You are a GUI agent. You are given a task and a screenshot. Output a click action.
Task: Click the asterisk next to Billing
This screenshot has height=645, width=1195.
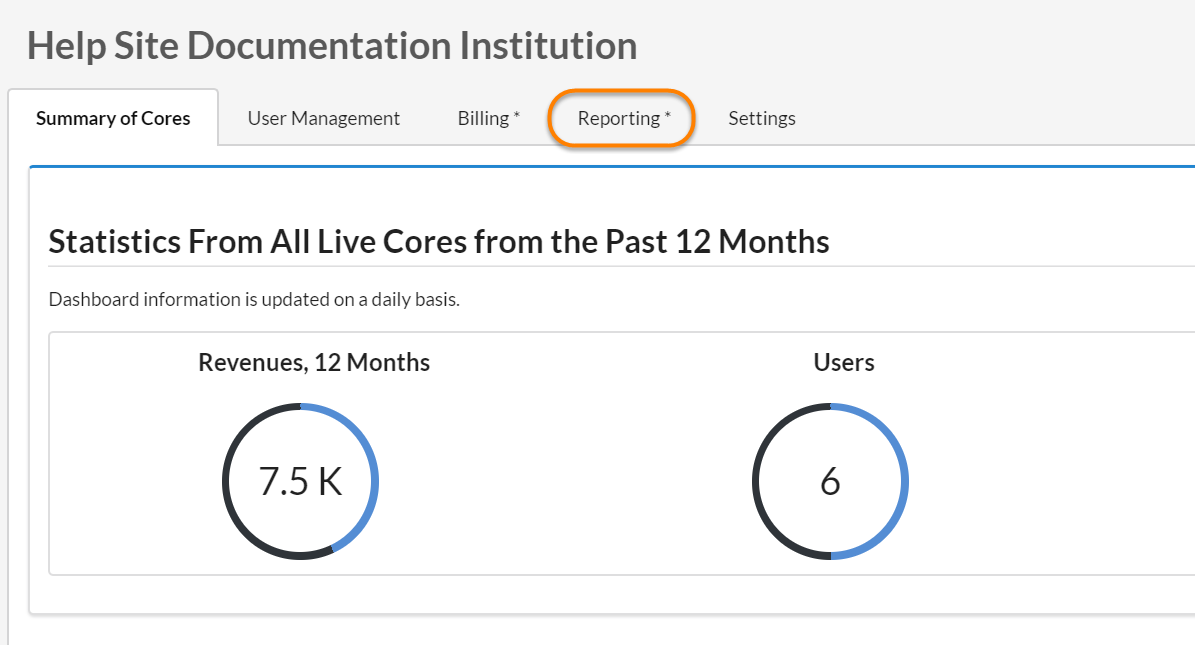(517, 117)
